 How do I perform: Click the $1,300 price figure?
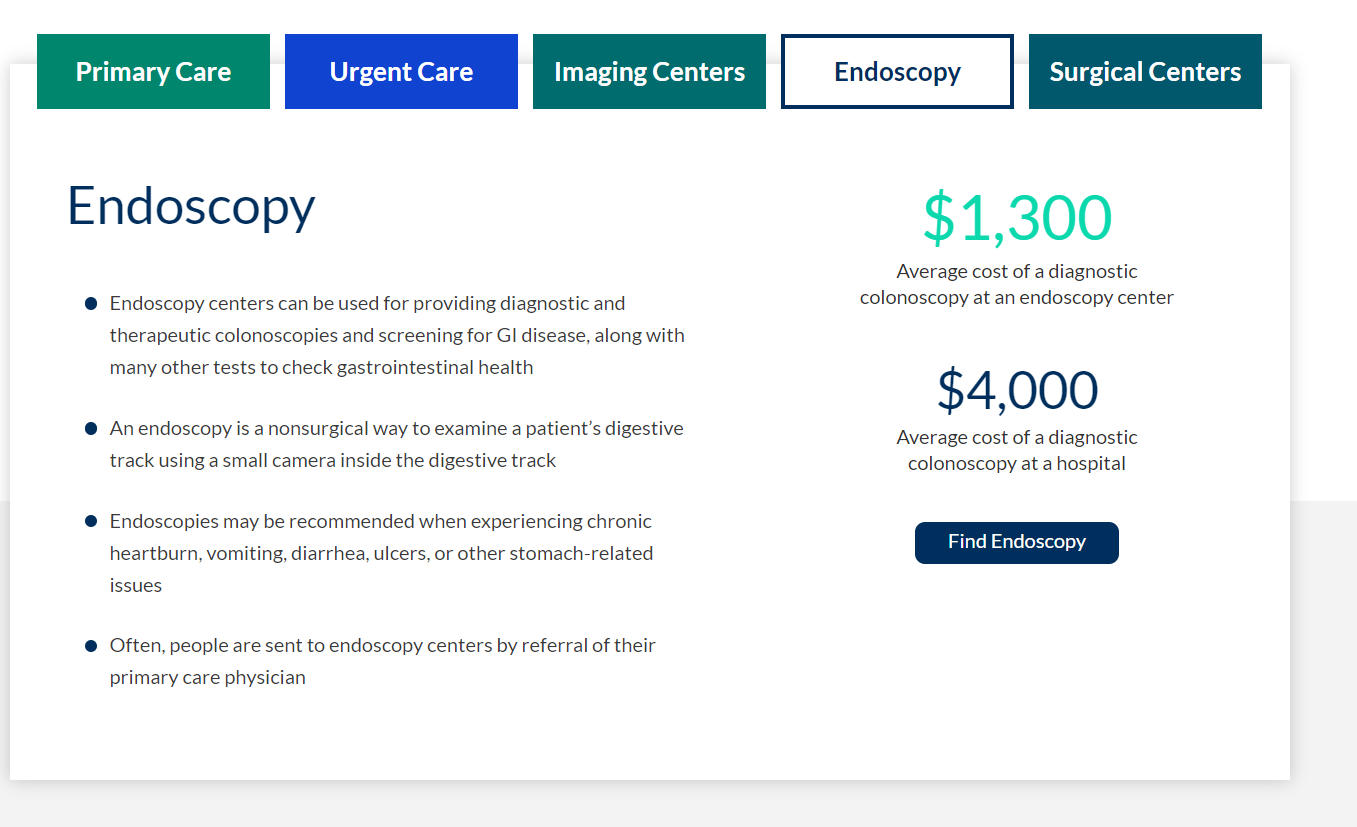coord(1016,218)
